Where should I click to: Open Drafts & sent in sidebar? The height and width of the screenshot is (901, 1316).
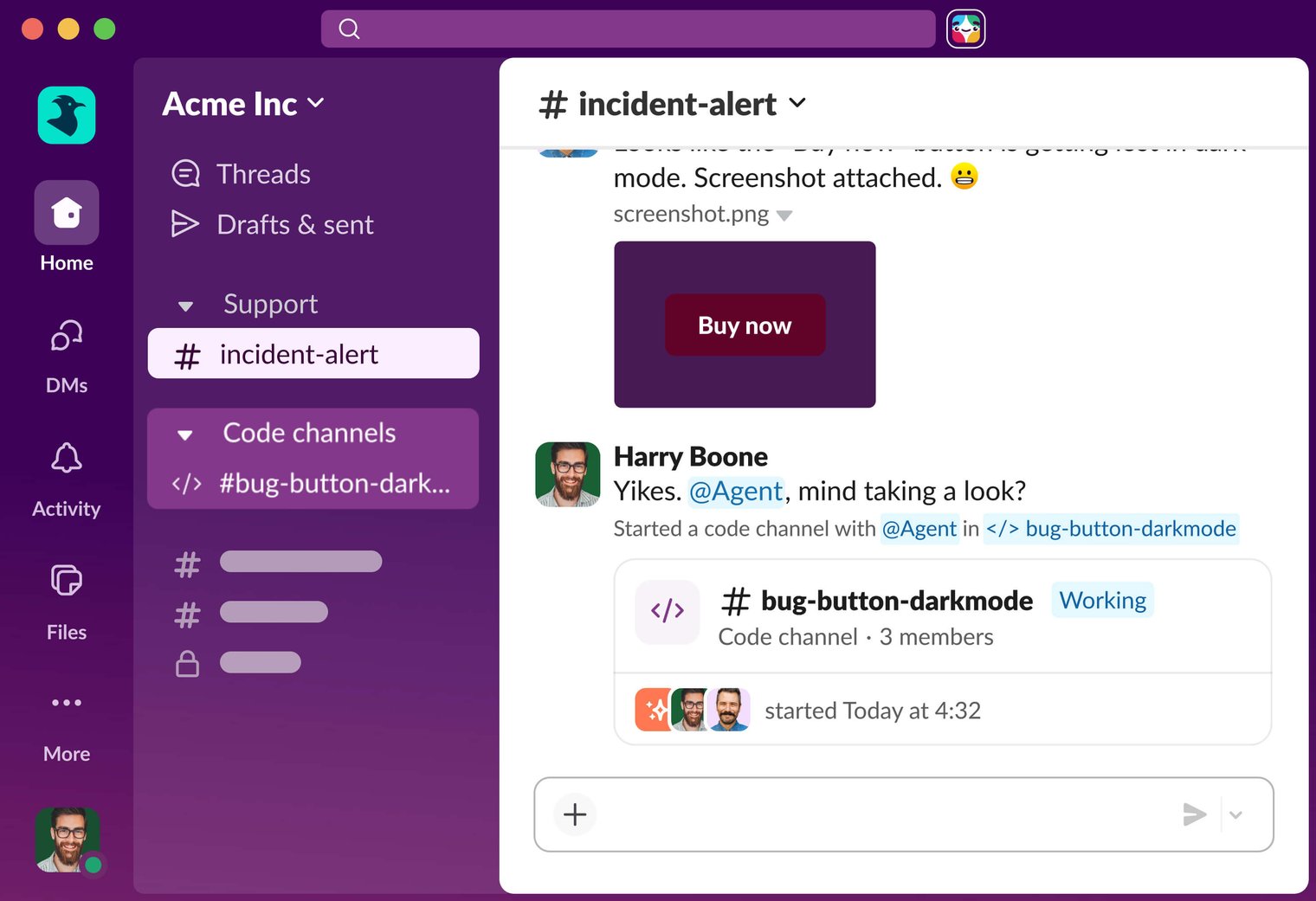(273, 224)
